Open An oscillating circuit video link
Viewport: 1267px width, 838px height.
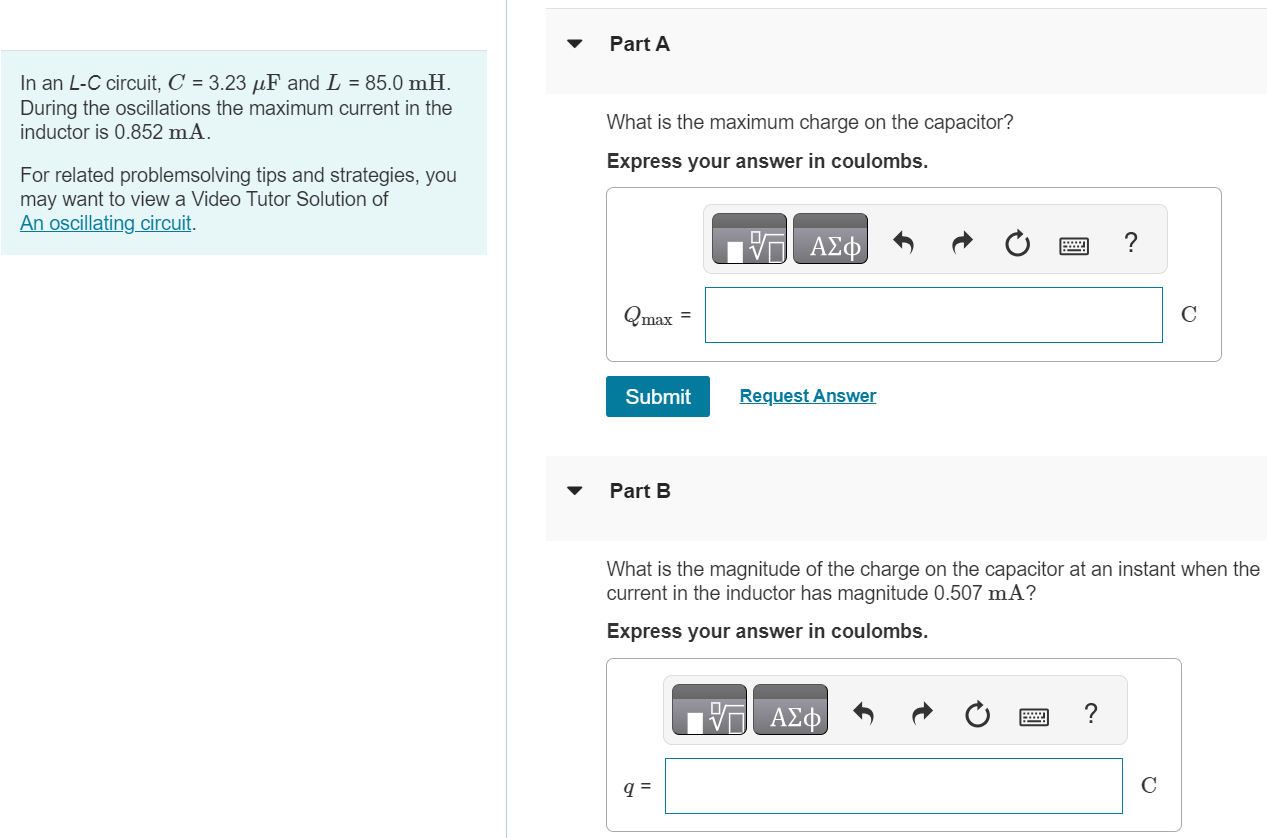(x=106, y=223)
